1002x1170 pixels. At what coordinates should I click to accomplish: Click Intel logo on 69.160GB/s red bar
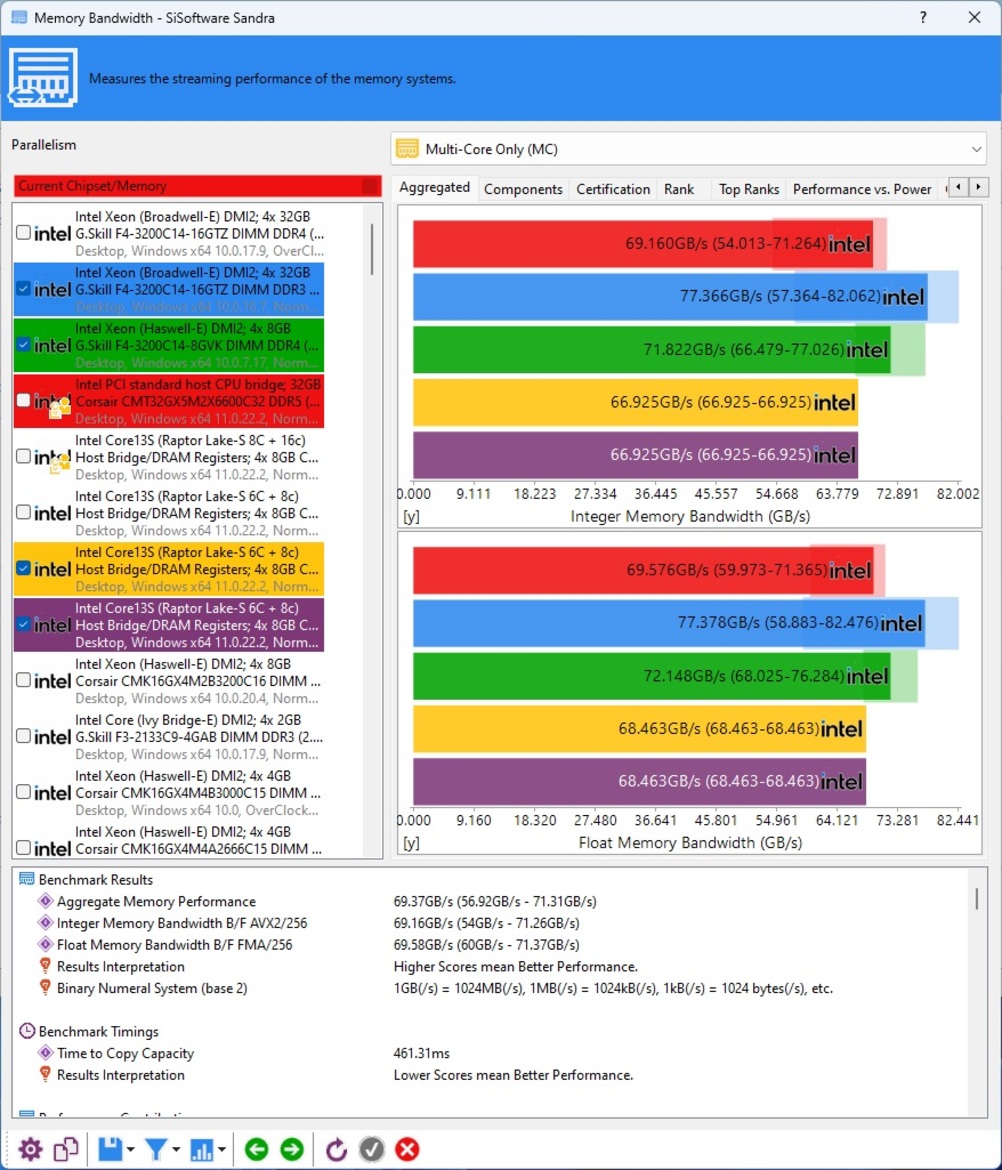850,244
